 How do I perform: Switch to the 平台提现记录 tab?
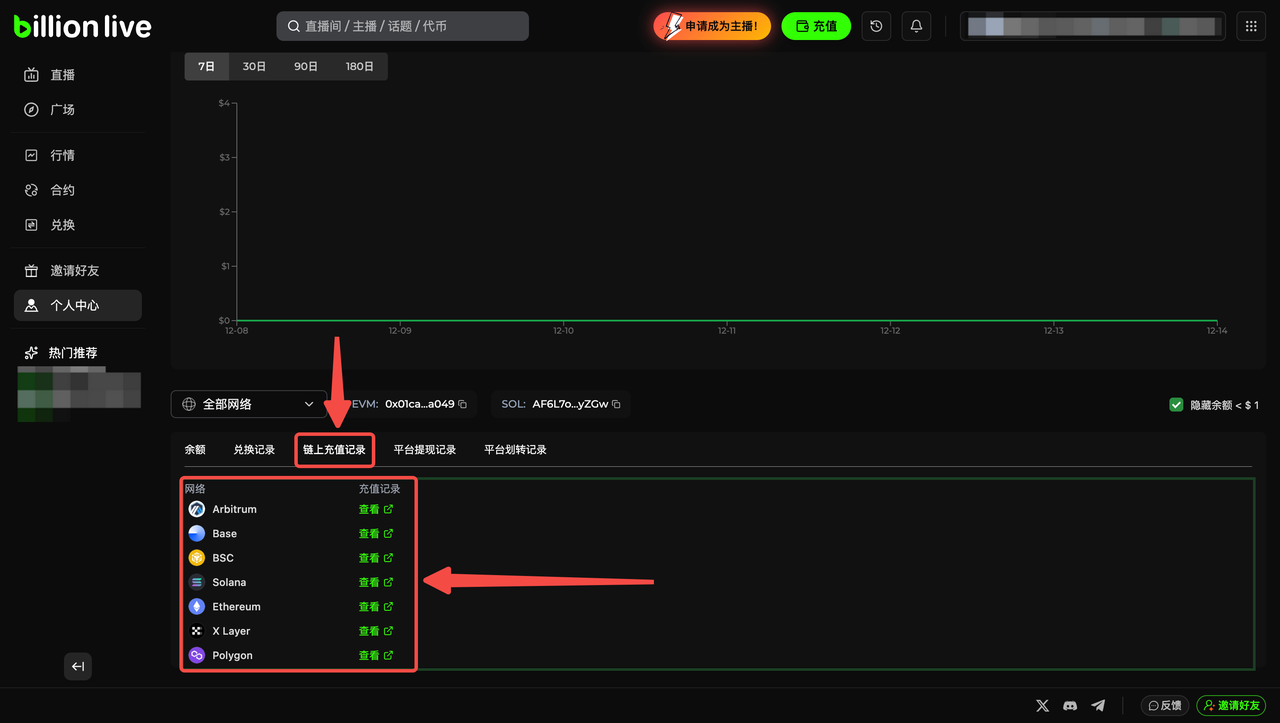tap(425, 450)
